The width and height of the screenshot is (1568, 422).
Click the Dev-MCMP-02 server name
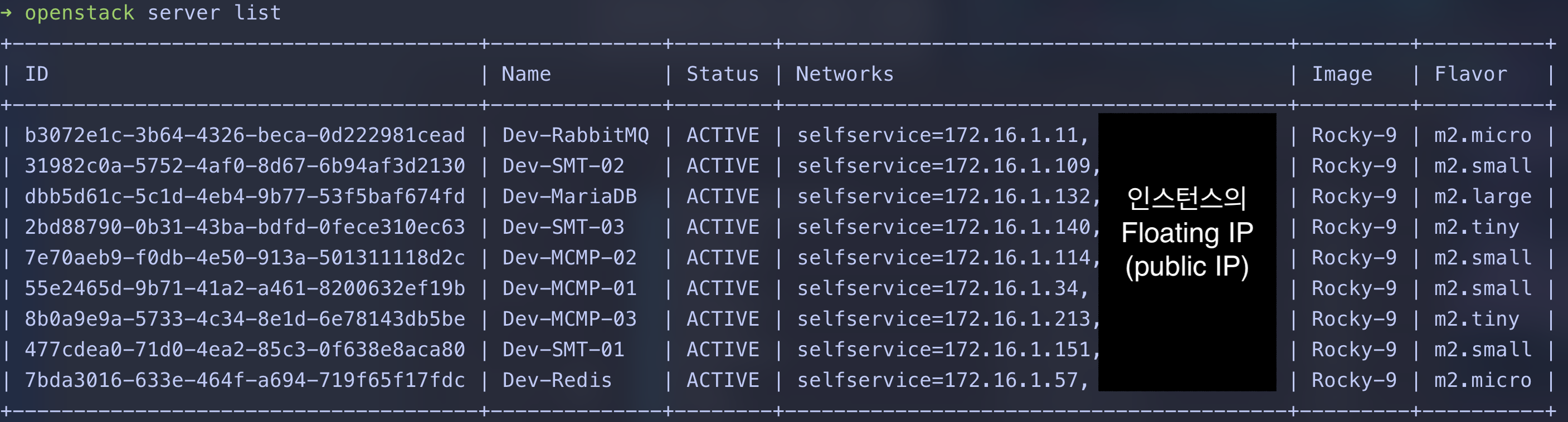[x=569, y=258]
